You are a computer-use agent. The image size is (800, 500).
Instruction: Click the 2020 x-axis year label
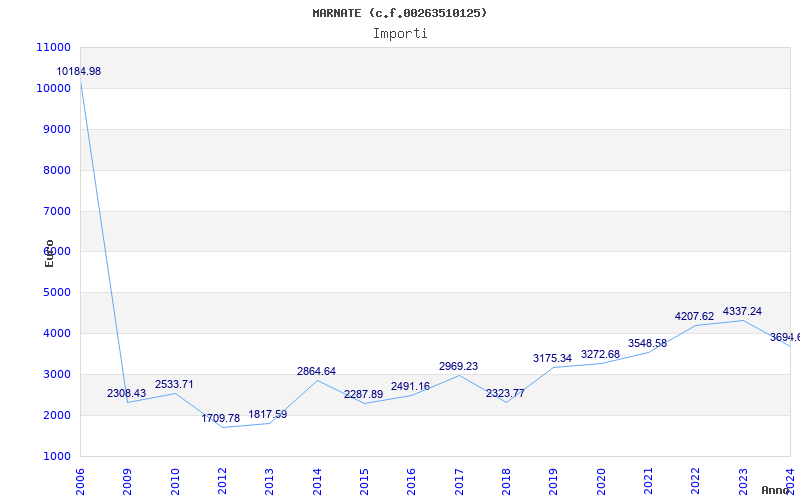pyautogui.click(x=601, y=482)
